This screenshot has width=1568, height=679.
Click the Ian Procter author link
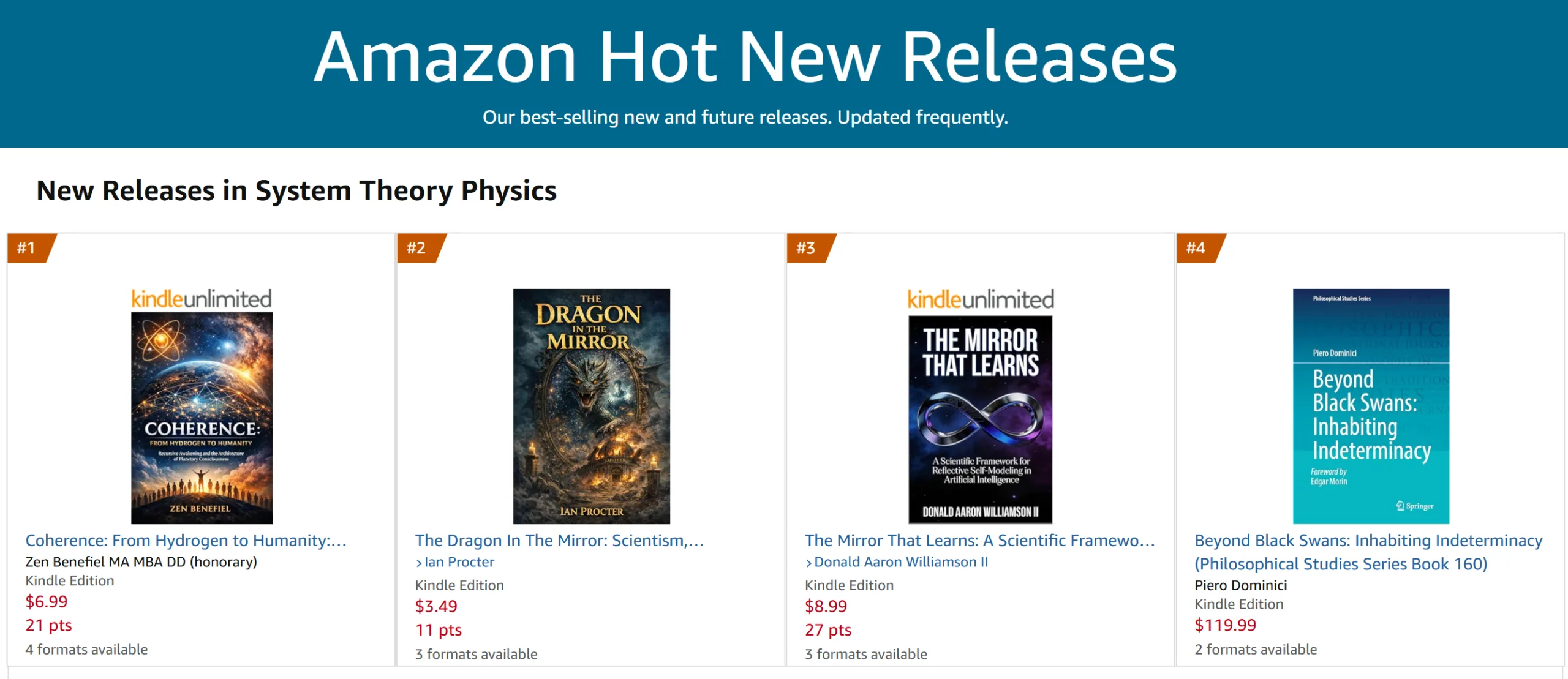(x=461, y=562)
